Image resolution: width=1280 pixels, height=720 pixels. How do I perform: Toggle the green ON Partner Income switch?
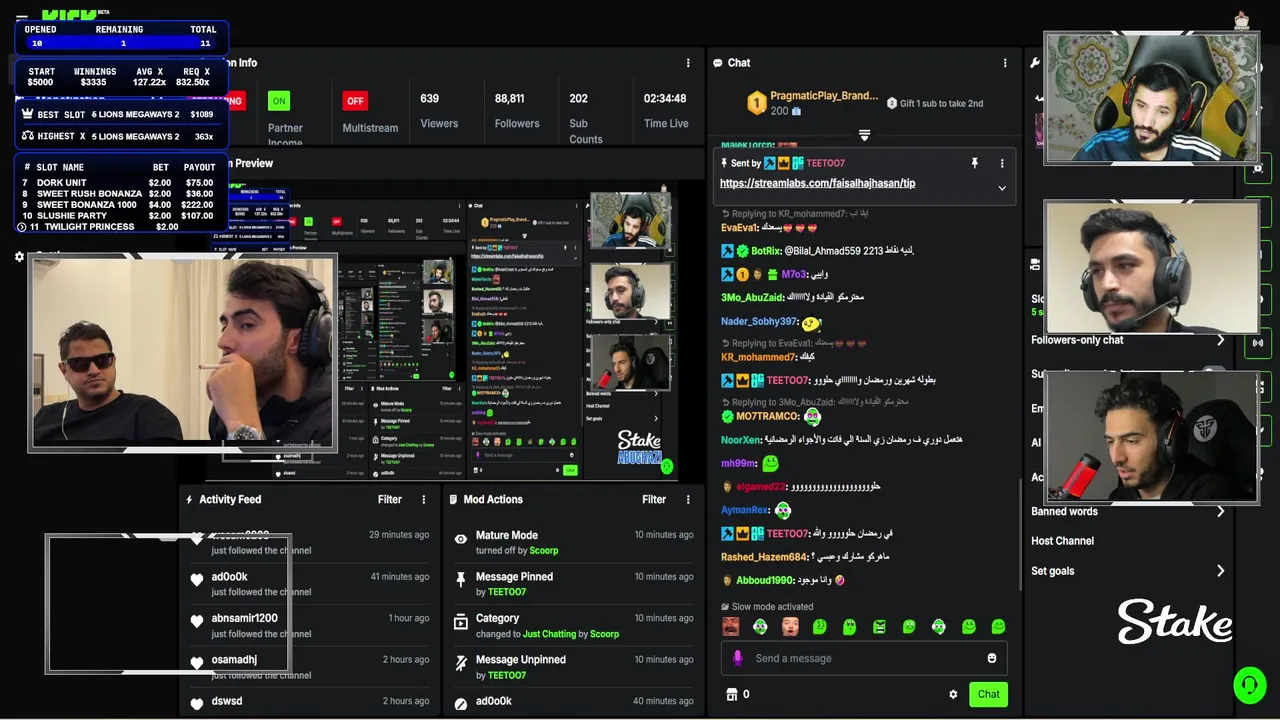[279, 101]
